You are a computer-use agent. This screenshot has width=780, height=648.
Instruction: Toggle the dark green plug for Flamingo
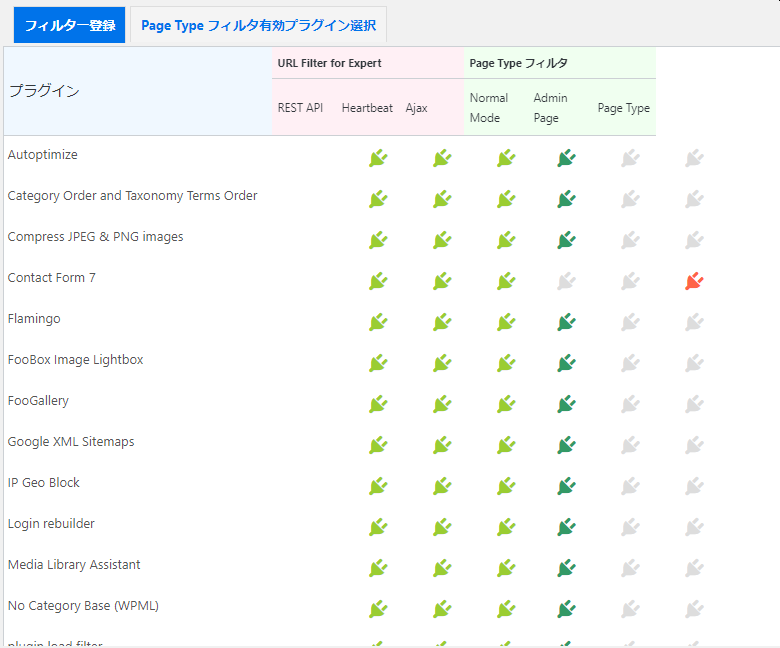pos(567,322)
